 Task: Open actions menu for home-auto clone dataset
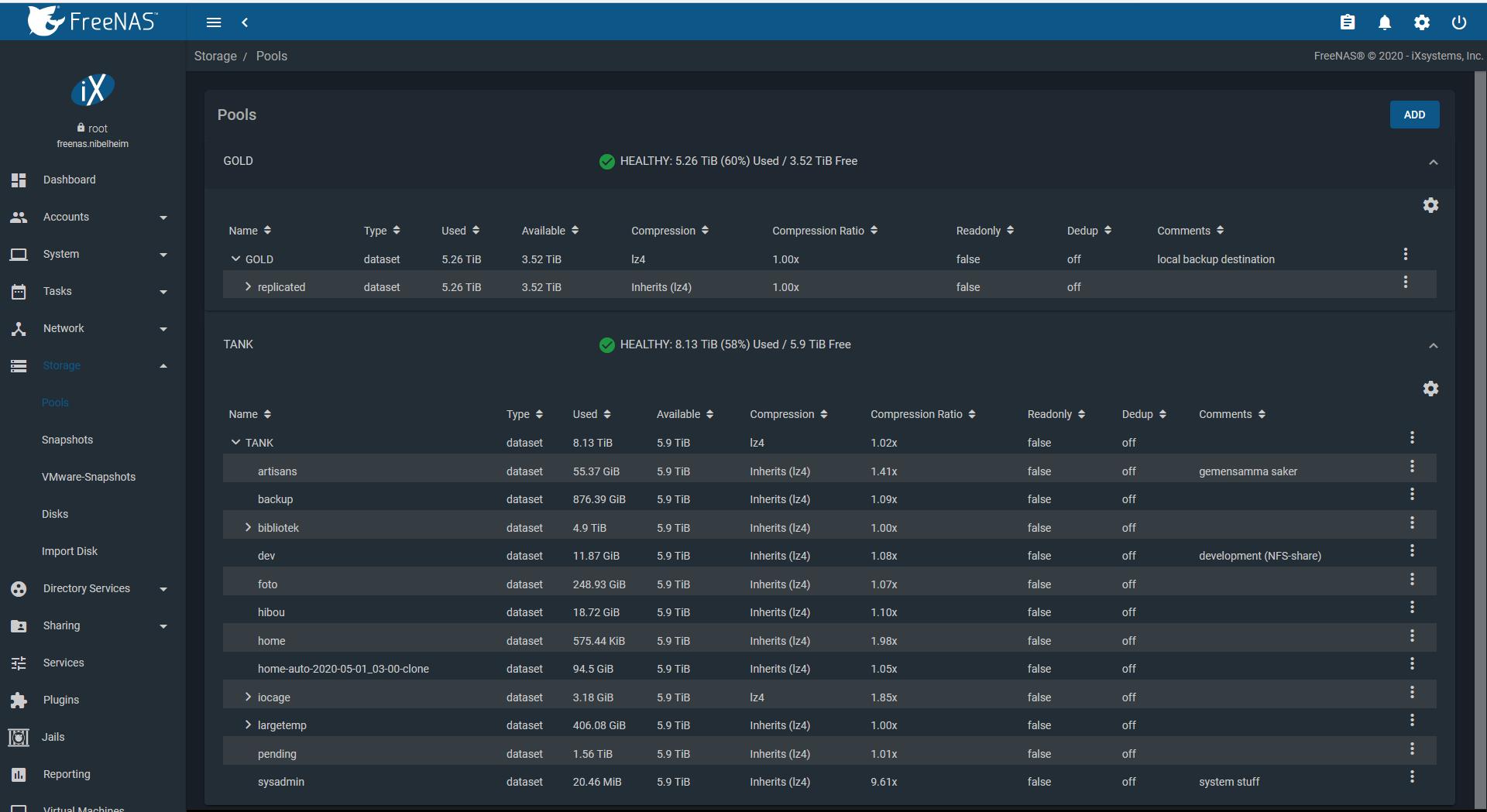pos(1412,663)
